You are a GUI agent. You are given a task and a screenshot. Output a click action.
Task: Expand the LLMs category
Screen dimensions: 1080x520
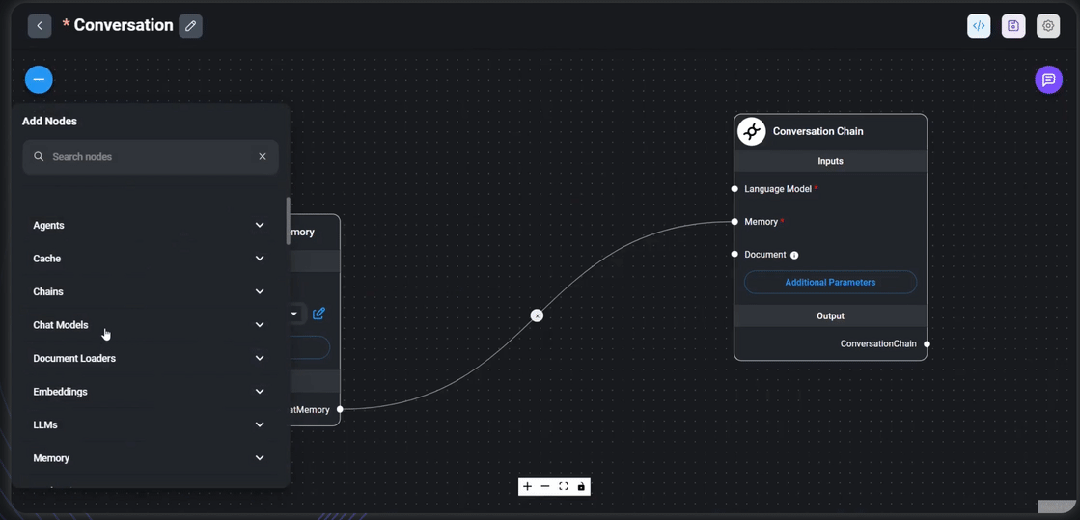click(149, 425)
